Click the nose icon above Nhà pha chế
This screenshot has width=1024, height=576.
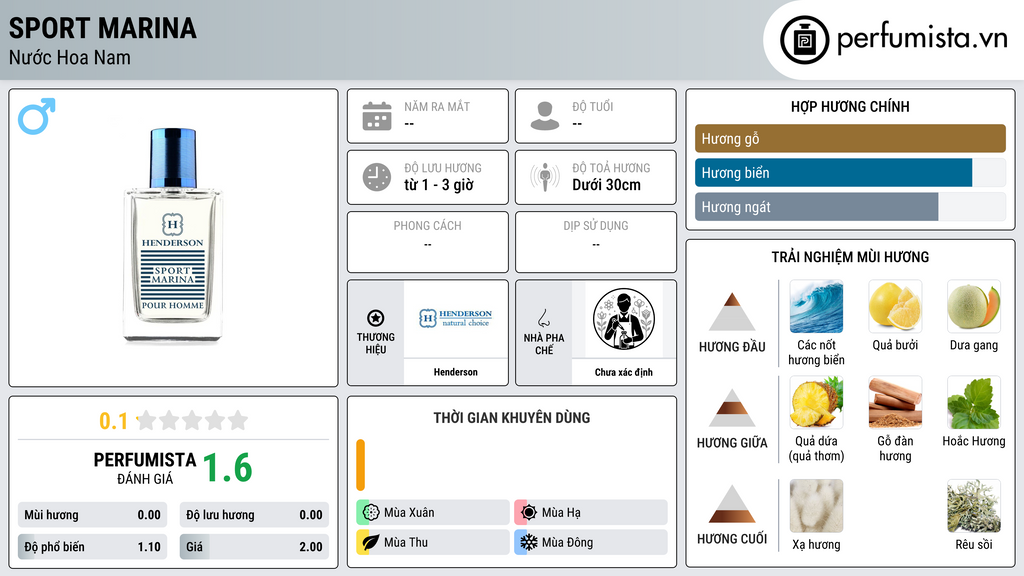543,318
